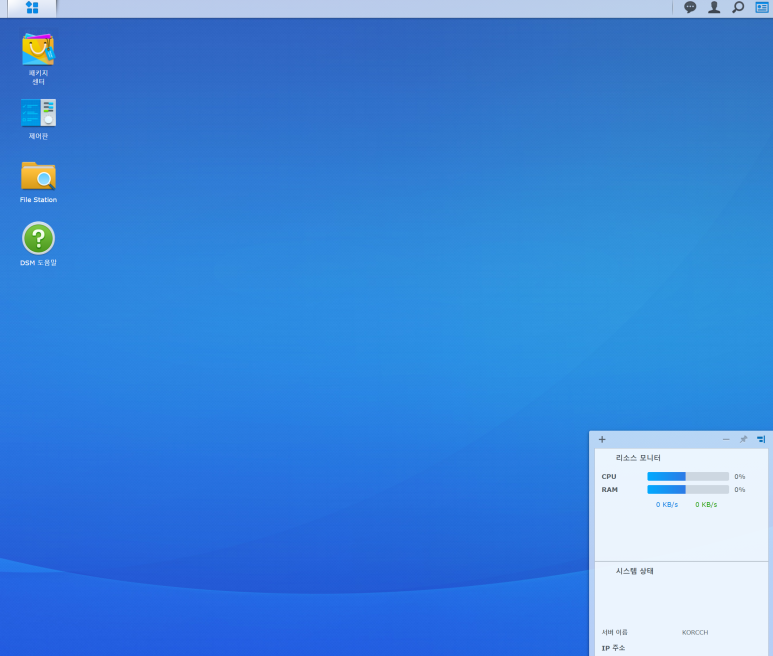773x656 pixels.
Task: Open the DSM Help (도움말) icon
Action: click(38, 244)
